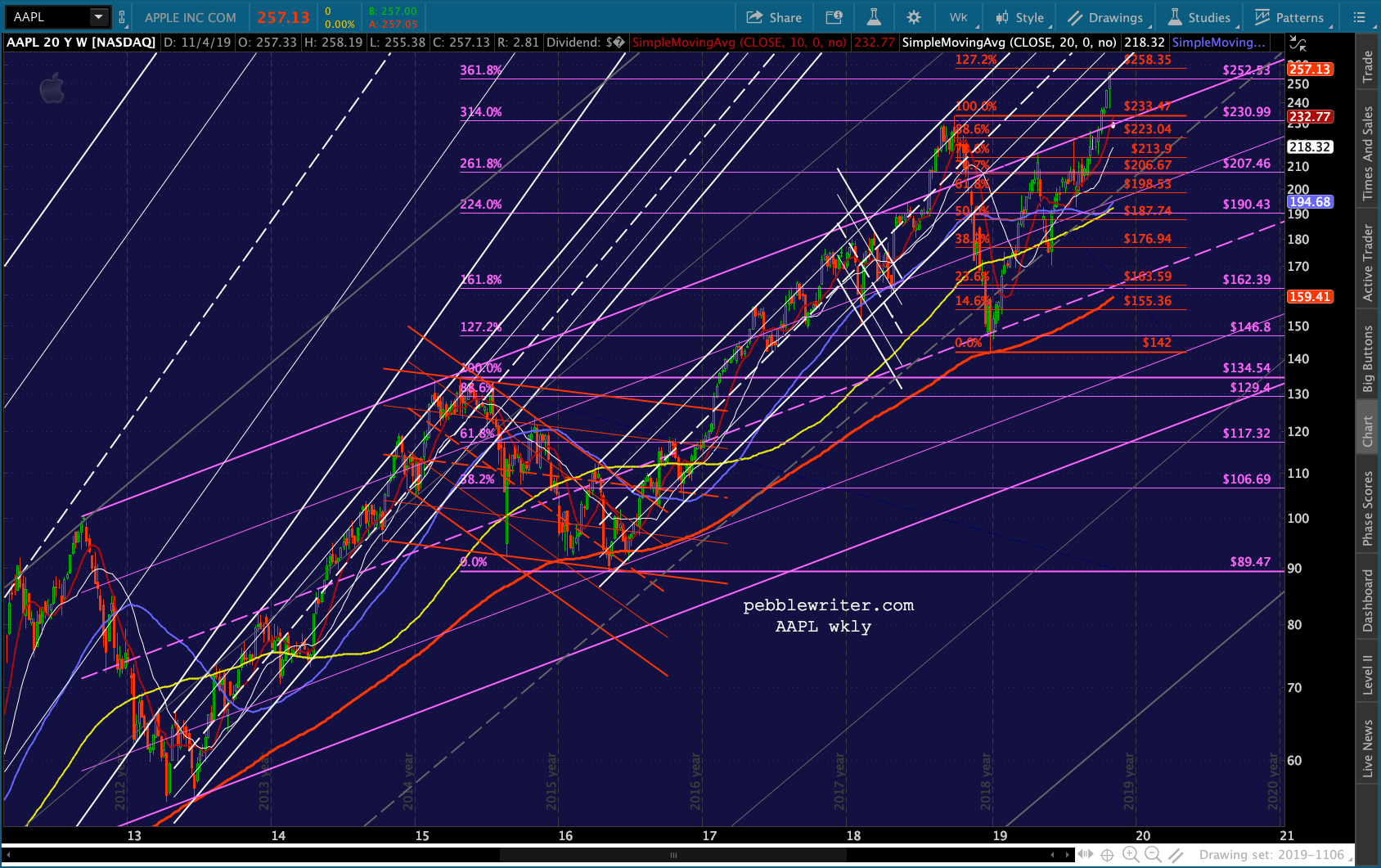1381x868 pixels.
Task: Click the 361.8% Fibonacci label
Action: (x=481, y=70)
